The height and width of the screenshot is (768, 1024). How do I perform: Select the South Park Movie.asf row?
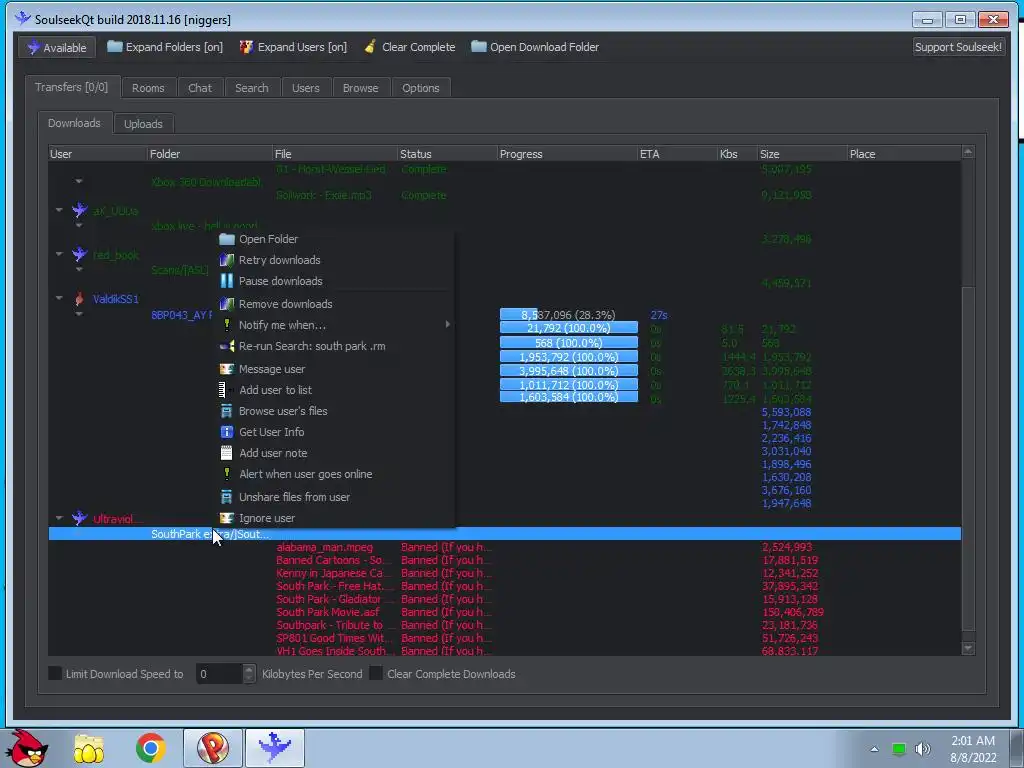[x=504, y=612]
